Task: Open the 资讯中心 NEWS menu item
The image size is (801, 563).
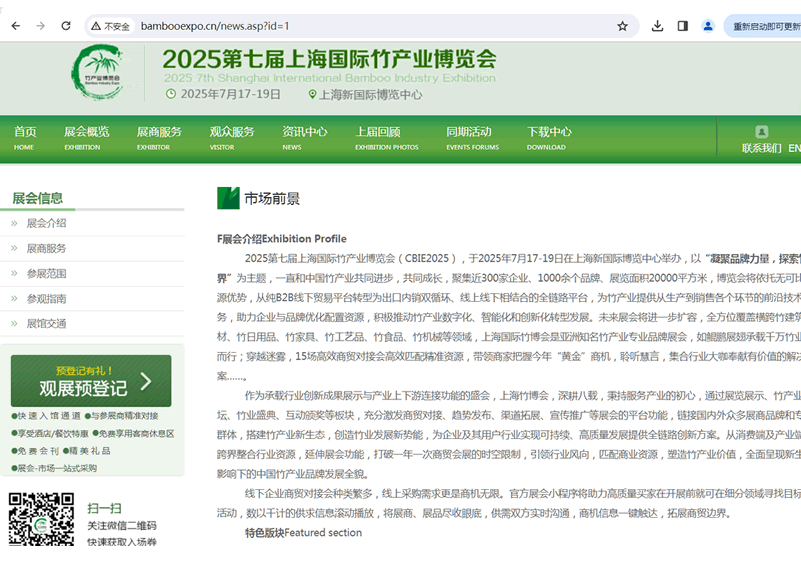Action: [x=304, y=138]
